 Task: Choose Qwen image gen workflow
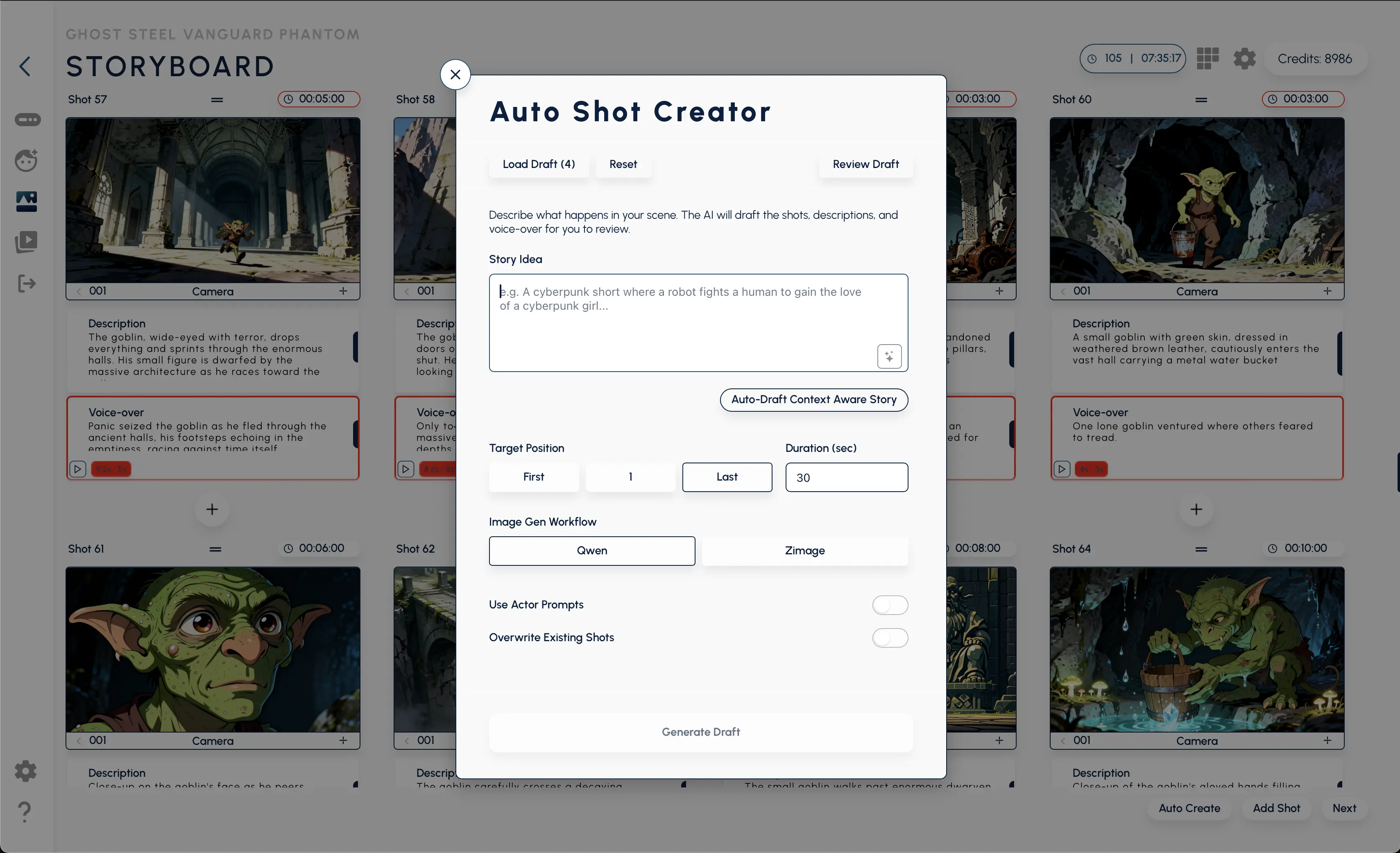click(x=591, y=551)
